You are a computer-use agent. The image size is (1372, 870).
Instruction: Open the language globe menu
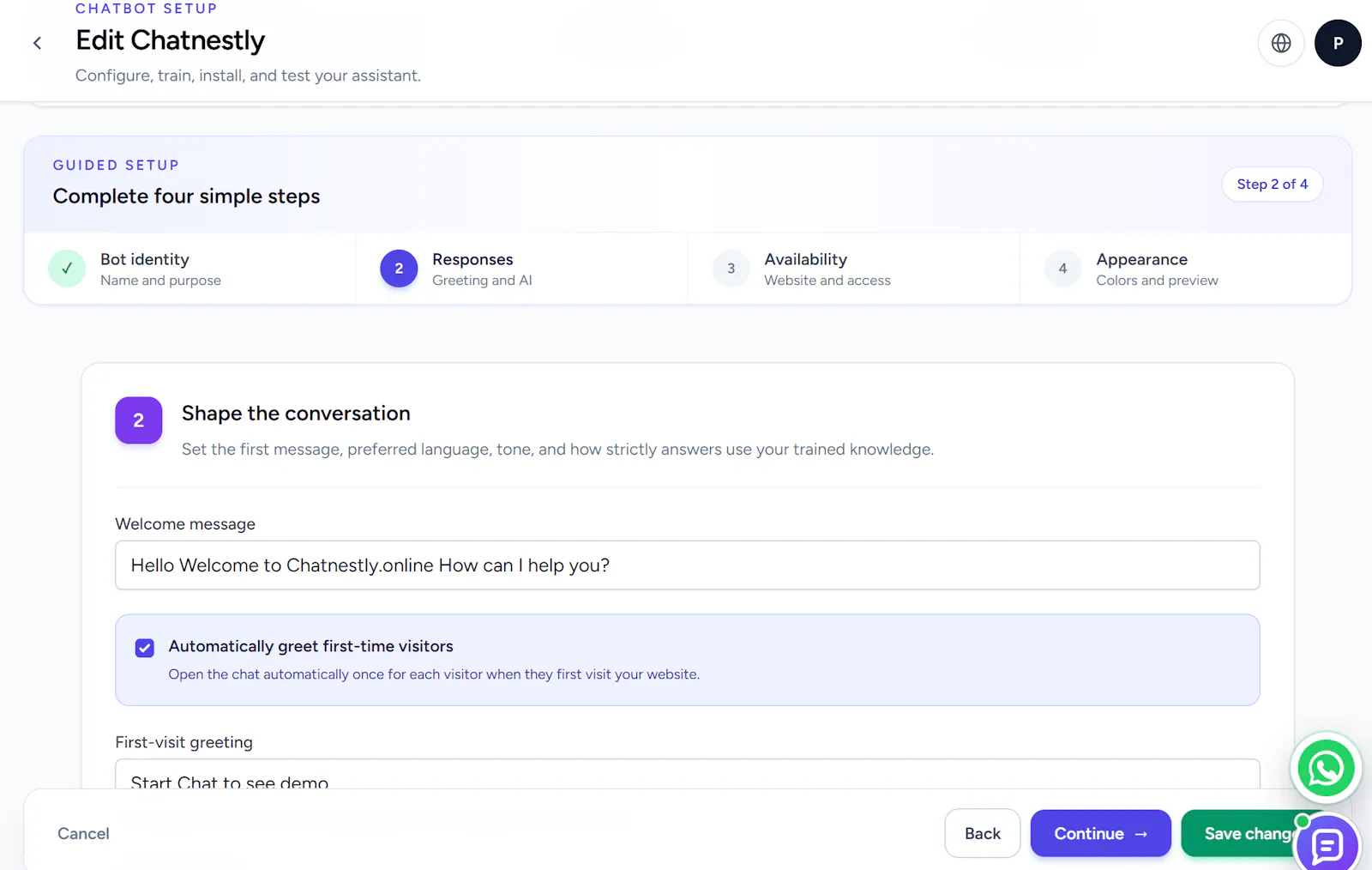(1281, 43)
